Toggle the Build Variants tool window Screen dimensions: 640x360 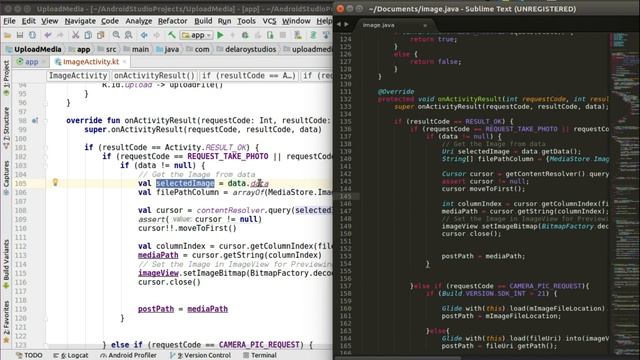pyautogui.click(x=6, y=263)
